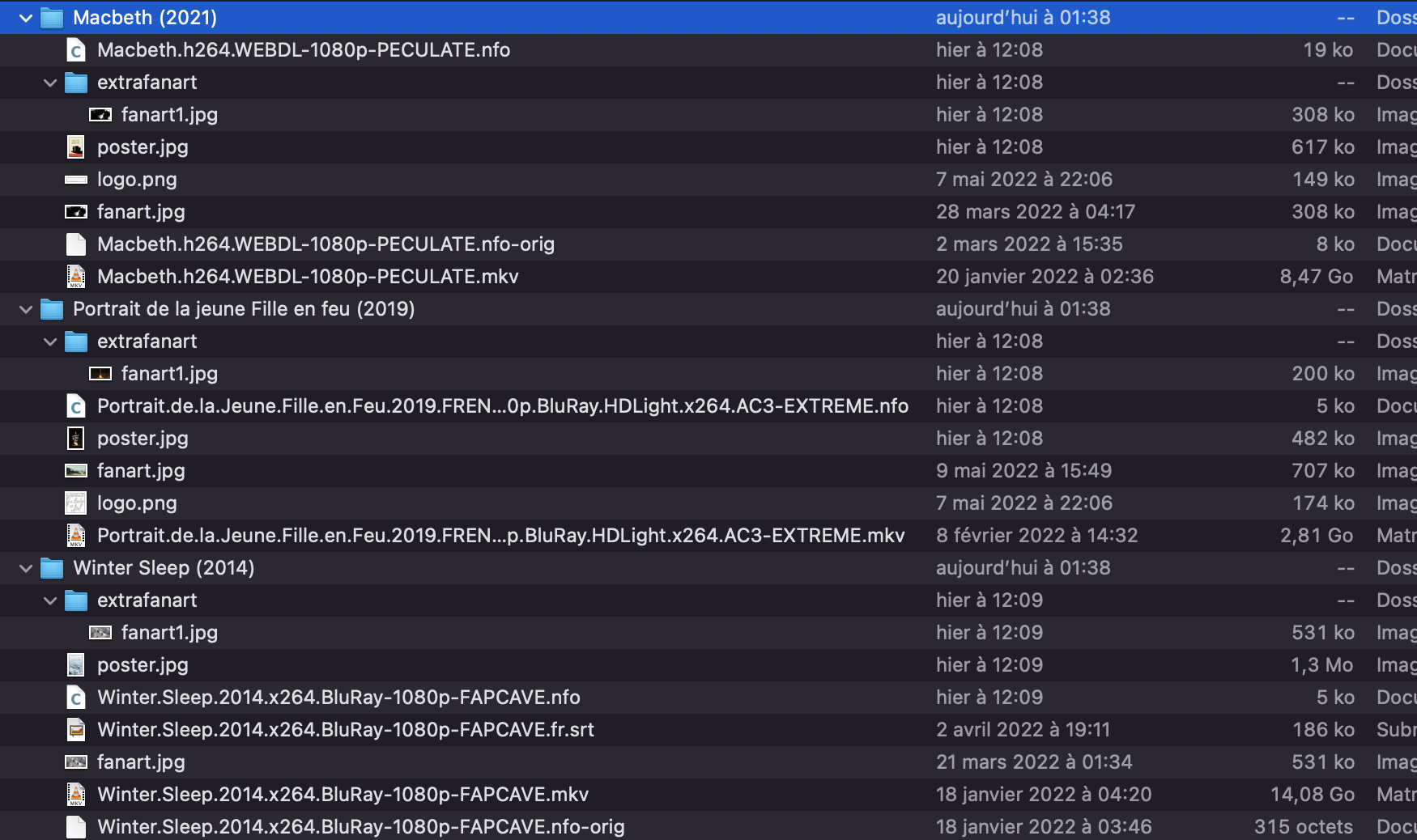Viewport: 1417px width, 840px height.
Task: Select the 'Winter Sleep (2014)' folder name
Action: pos(164,568)
